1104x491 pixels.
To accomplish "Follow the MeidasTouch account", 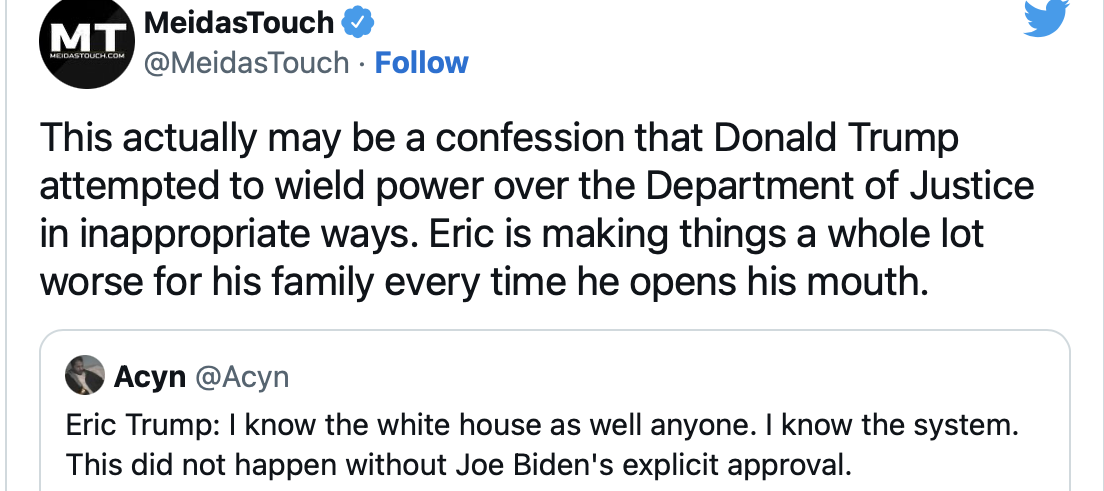I will [x=421, y=63].
